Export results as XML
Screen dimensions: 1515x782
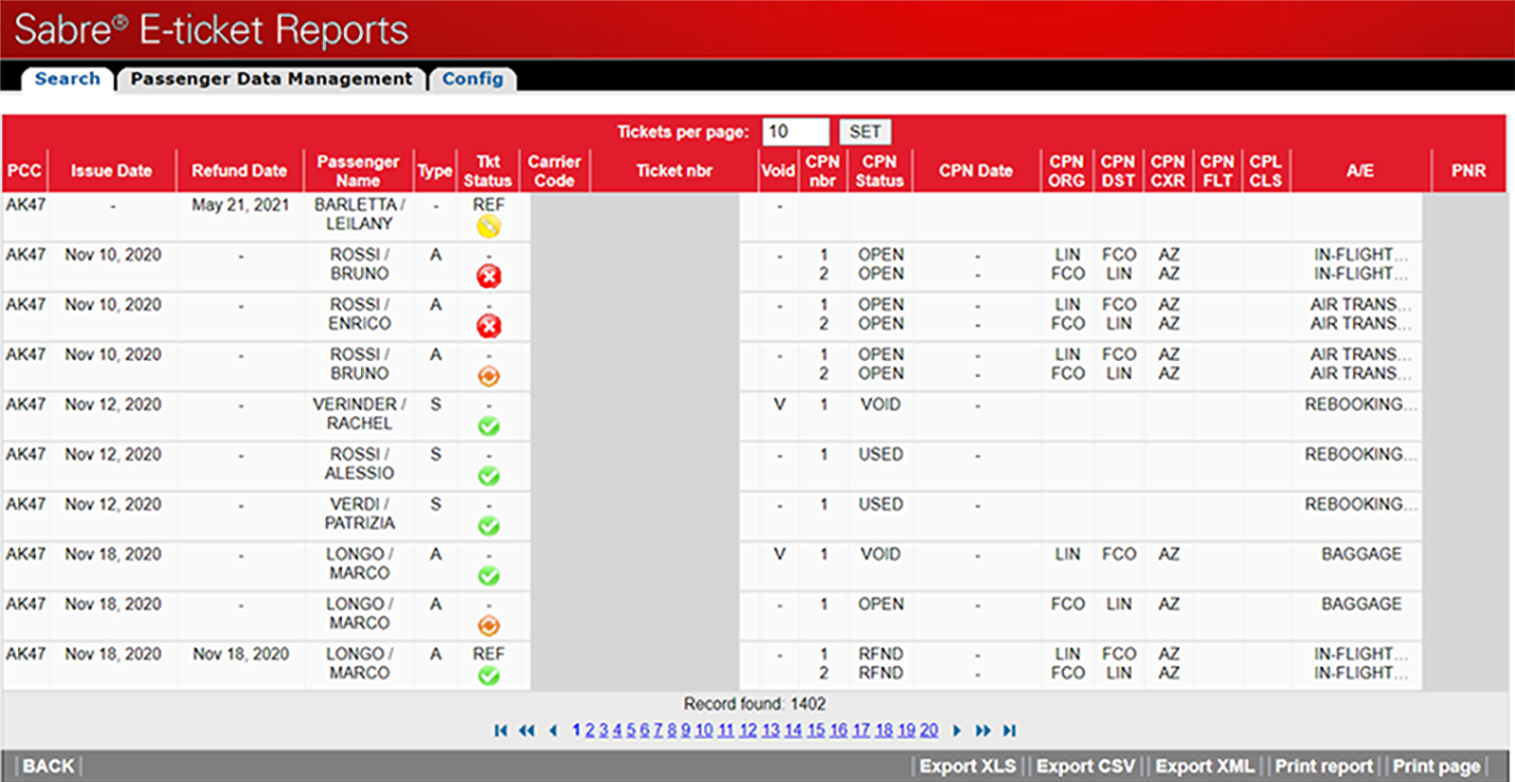[x=1205, y=766]
